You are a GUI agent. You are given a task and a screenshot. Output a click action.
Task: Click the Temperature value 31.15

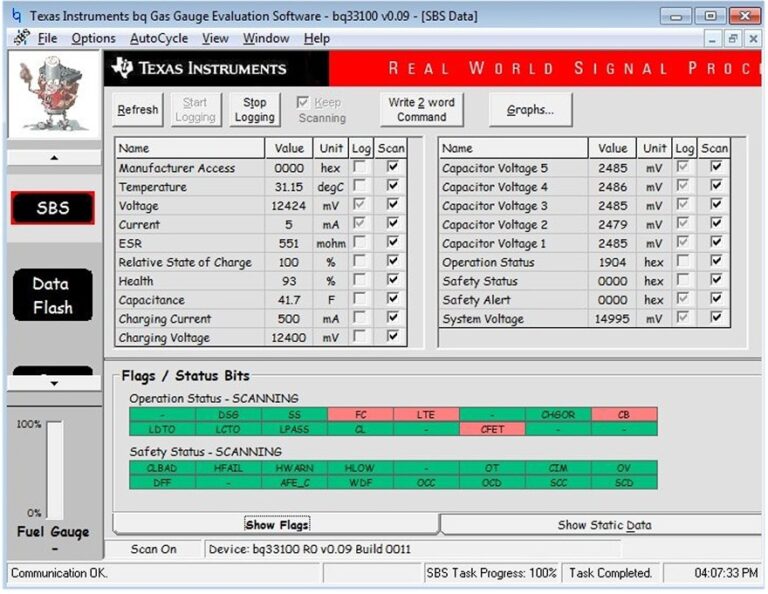coord(288,187)
